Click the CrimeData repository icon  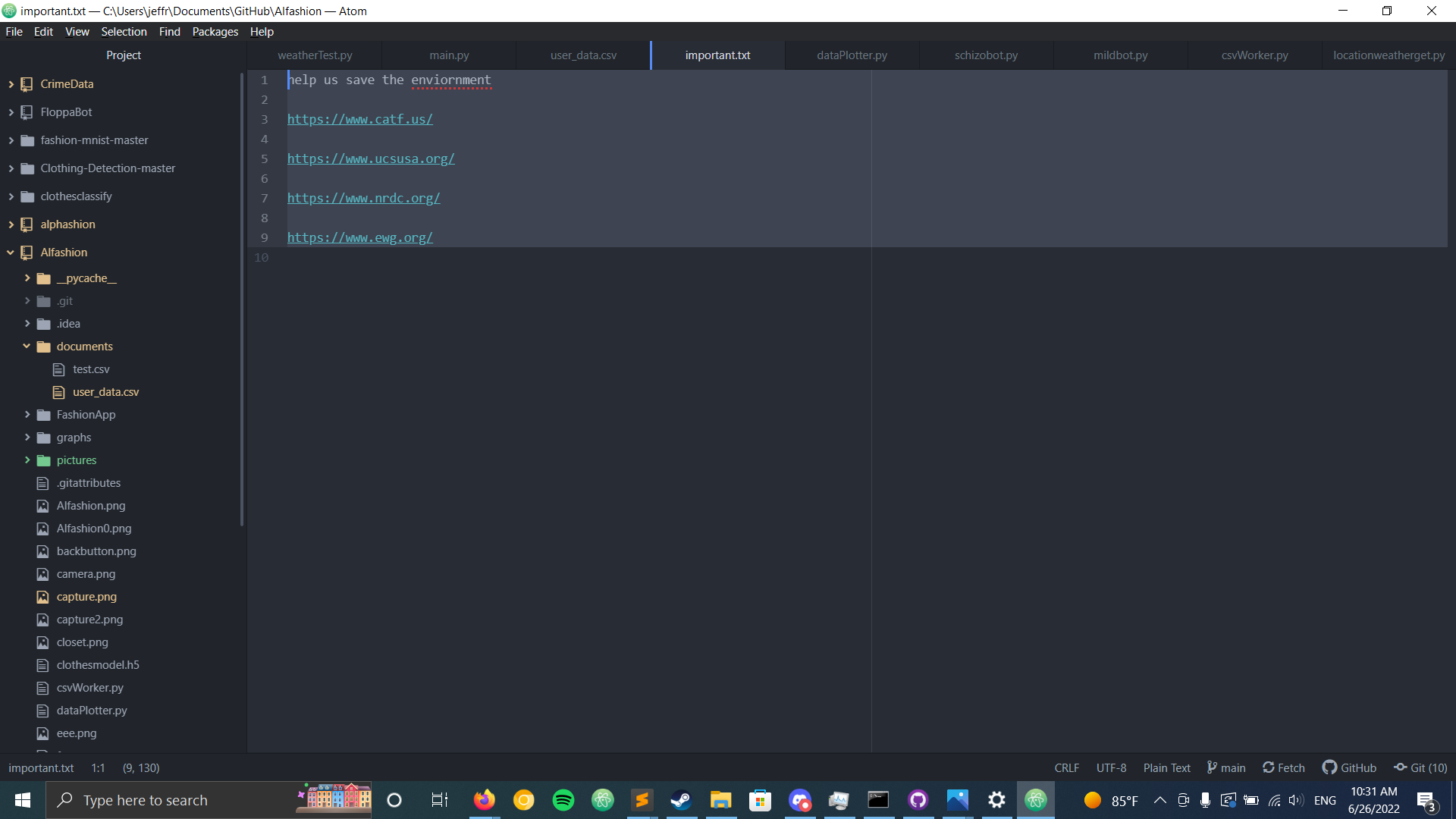27,84
